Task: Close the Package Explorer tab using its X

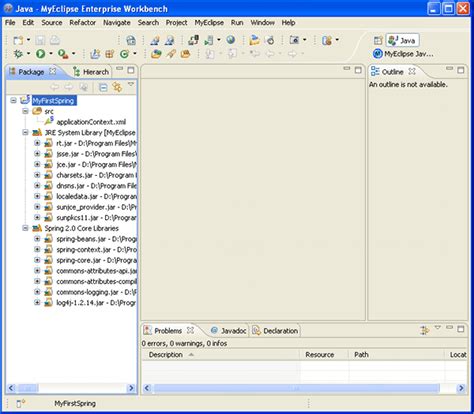Action: (53, 71)
